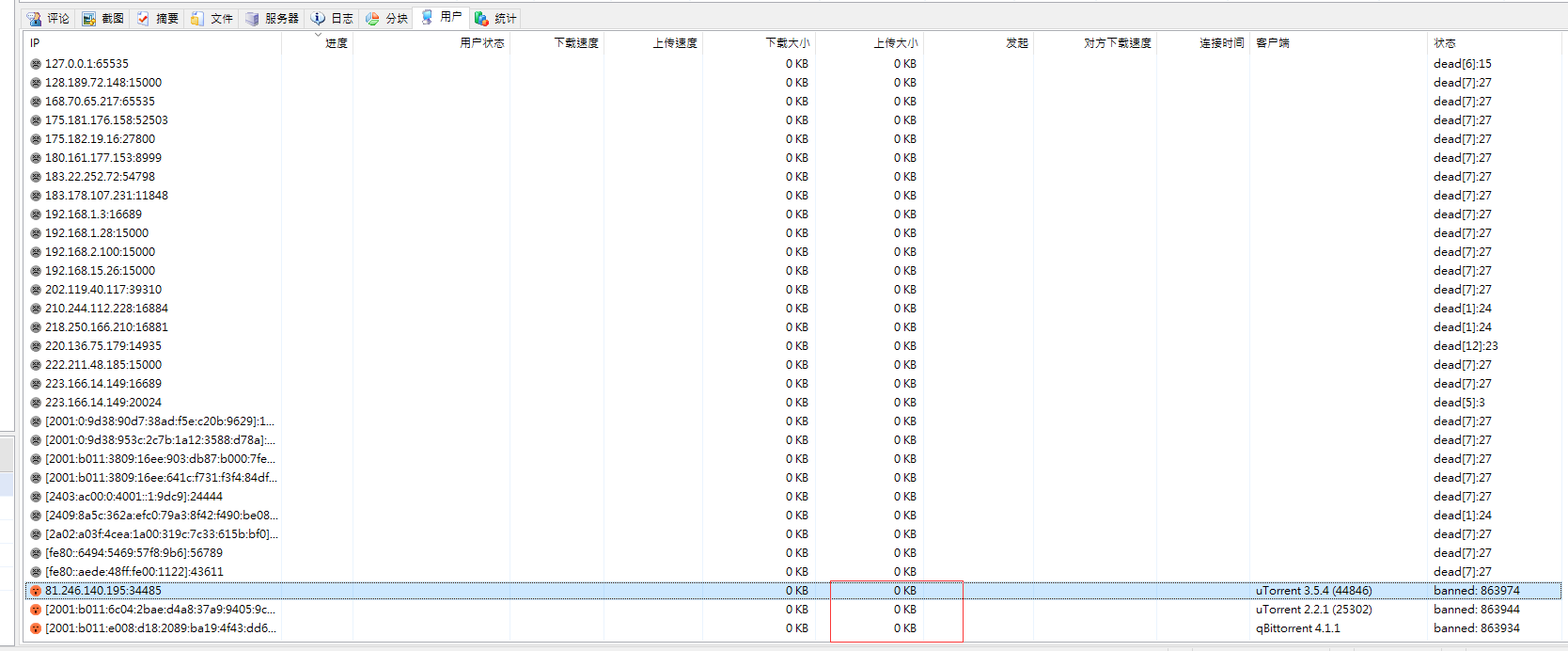Open the 评论 (Comments) tab

click(48, 18)
